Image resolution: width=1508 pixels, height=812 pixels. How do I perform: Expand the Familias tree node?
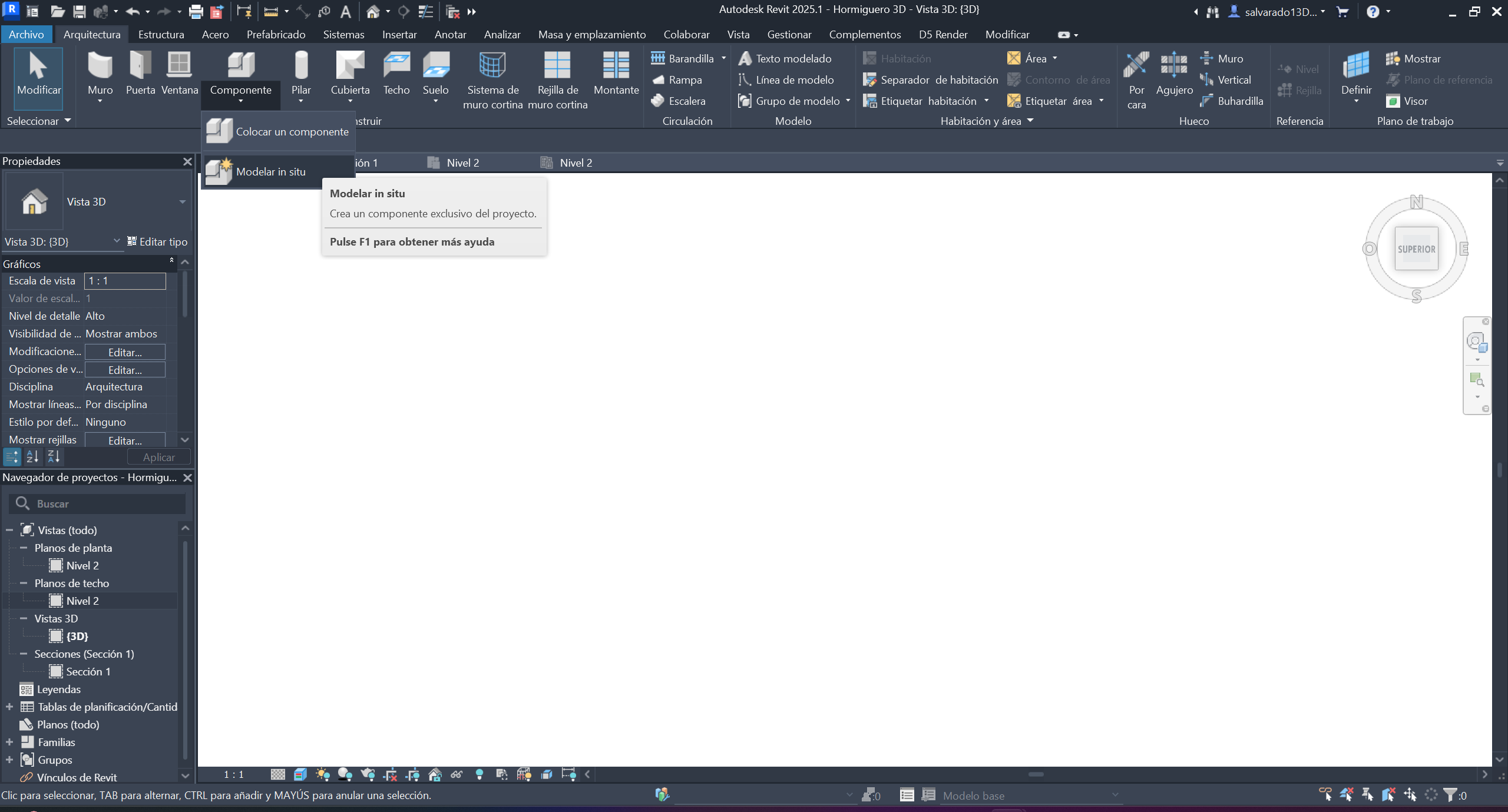[9, 742]
